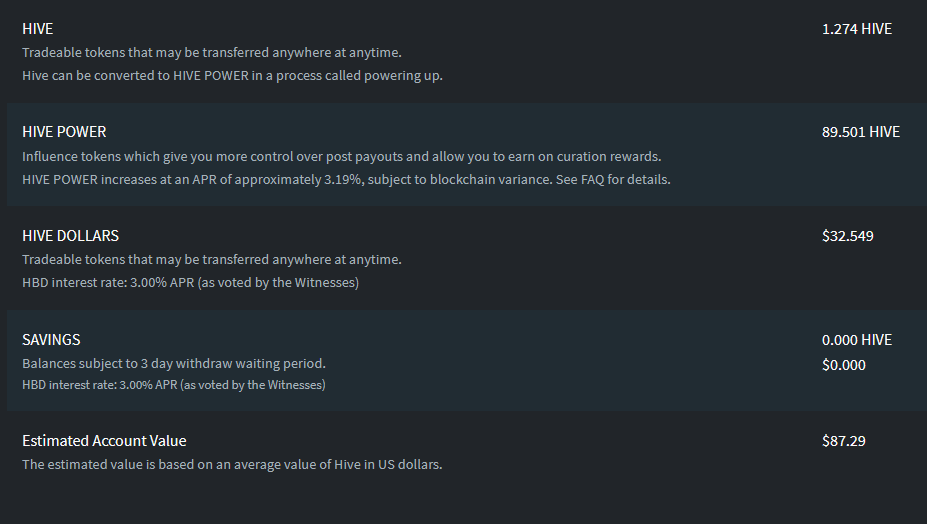Open the 0.000 HIVE savings balance dropdown
The width and height of the screenshot is (927, 524).
pyautogui.click(x=856, y=340)
